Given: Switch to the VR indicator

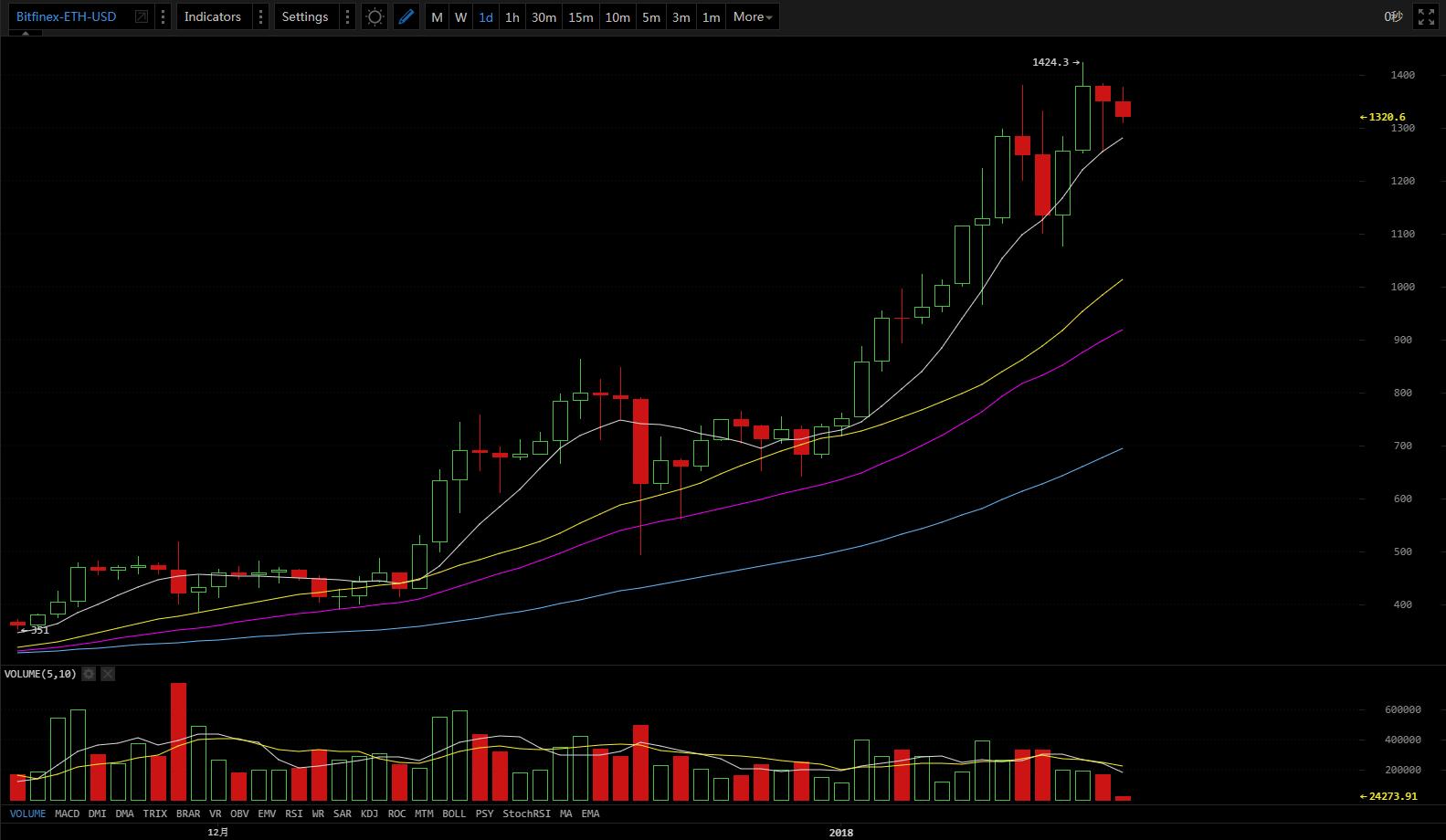Looking at the screenshot, I should pos(216,814).
